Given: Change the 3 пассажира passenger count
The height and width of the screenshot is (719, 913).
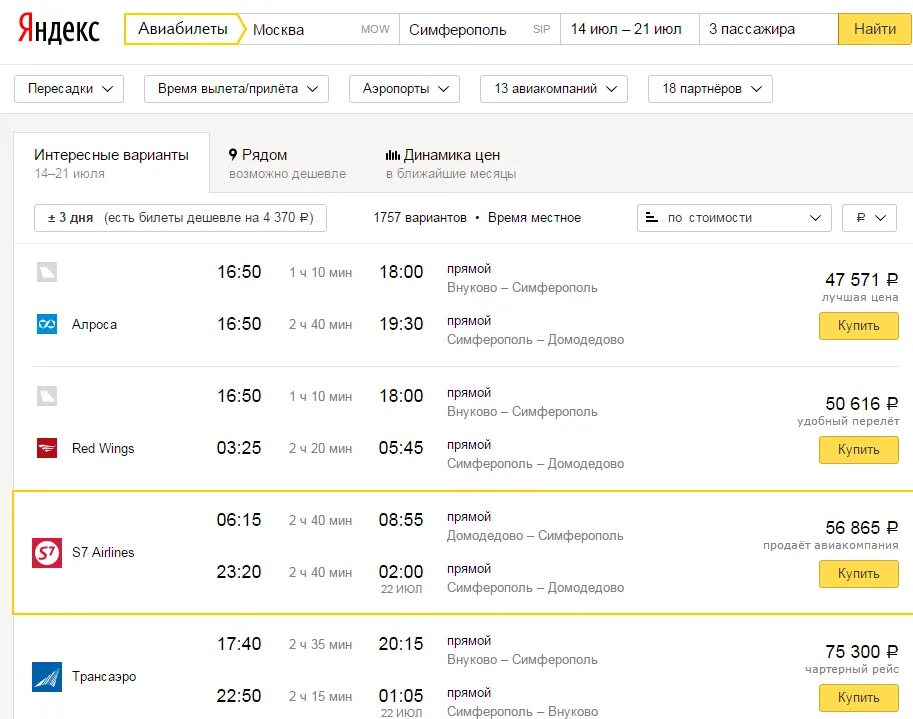Looking at the screenshot, I should click(x=769, y=29).
